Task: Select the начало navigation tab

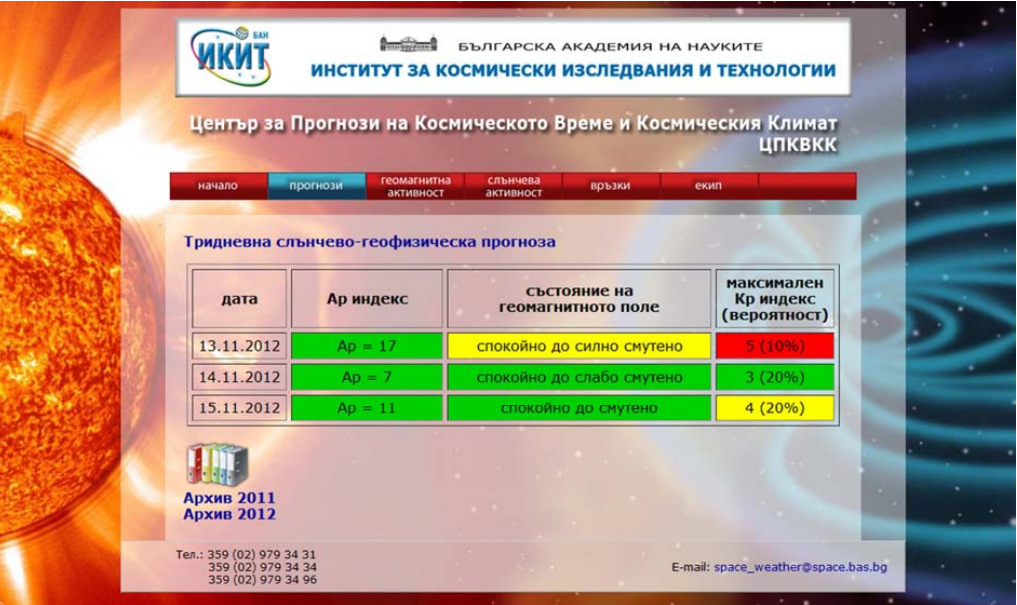Action: (218, 185)
